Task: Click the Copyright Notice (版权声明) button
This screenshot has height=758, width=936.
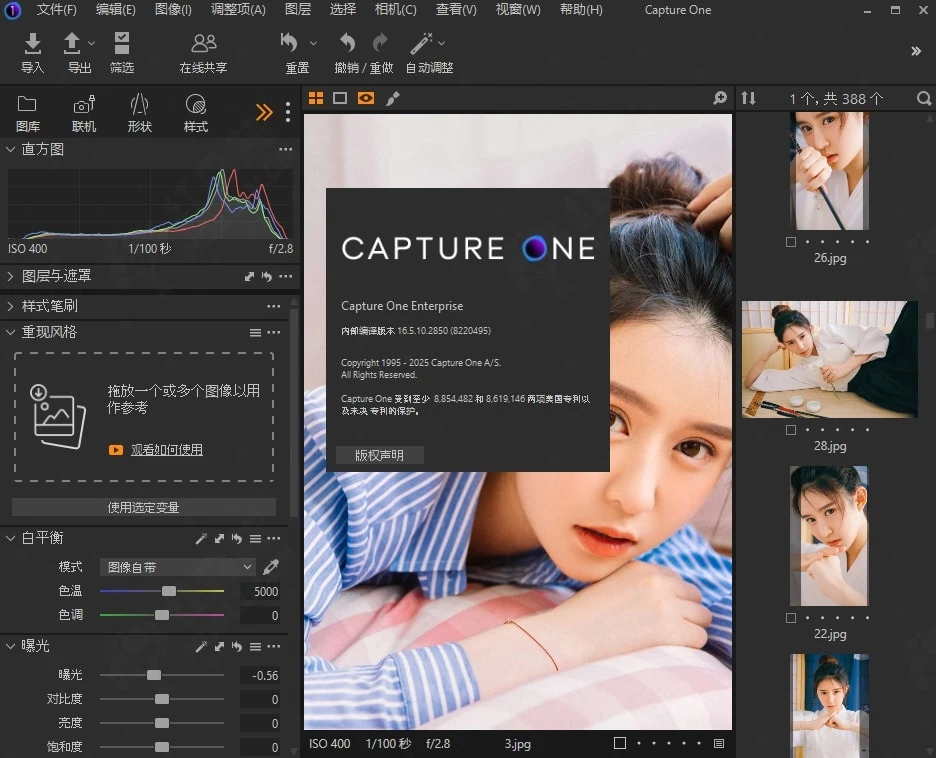Action: click(379, 455)
